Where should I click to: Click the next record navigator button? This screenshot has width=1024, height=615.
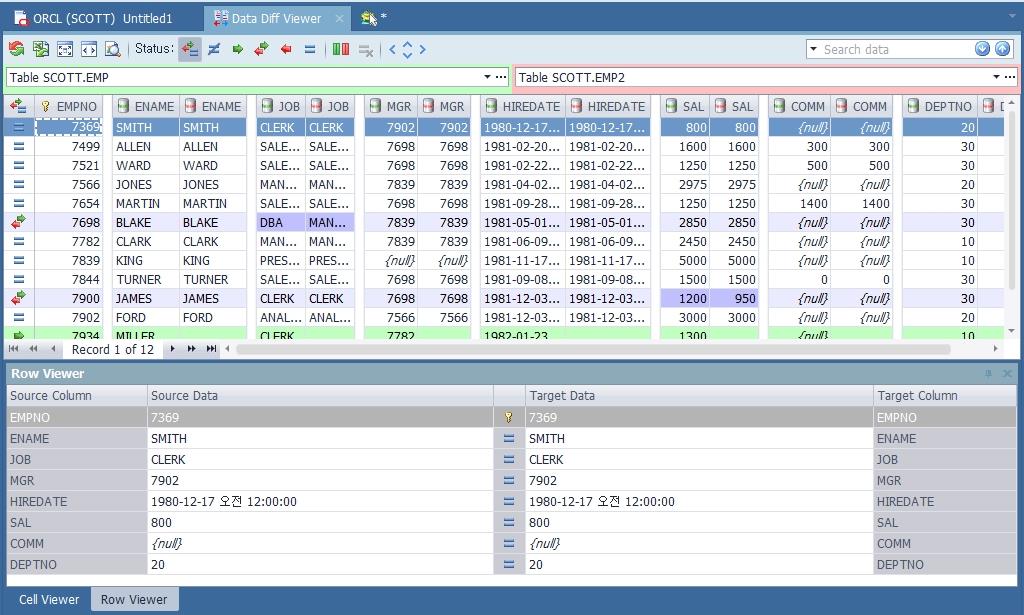[x=172, y=349]
